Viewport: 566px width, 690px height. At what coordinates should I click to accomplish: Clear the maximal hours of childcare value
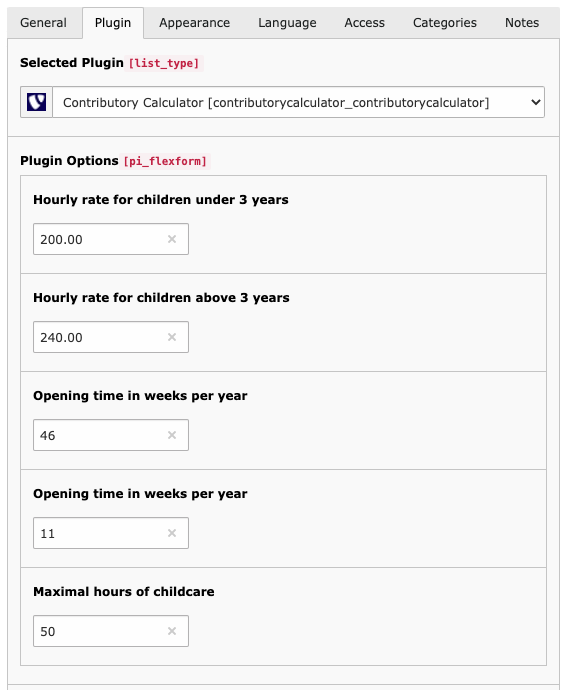pos(172,631)
